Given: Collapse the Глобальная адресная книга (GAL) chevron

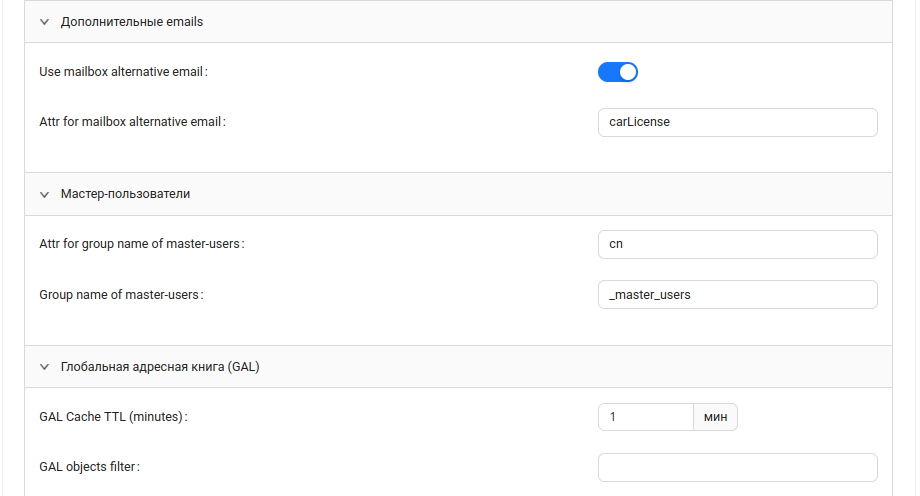Looking at the screenshot, I should pos(44,367).
